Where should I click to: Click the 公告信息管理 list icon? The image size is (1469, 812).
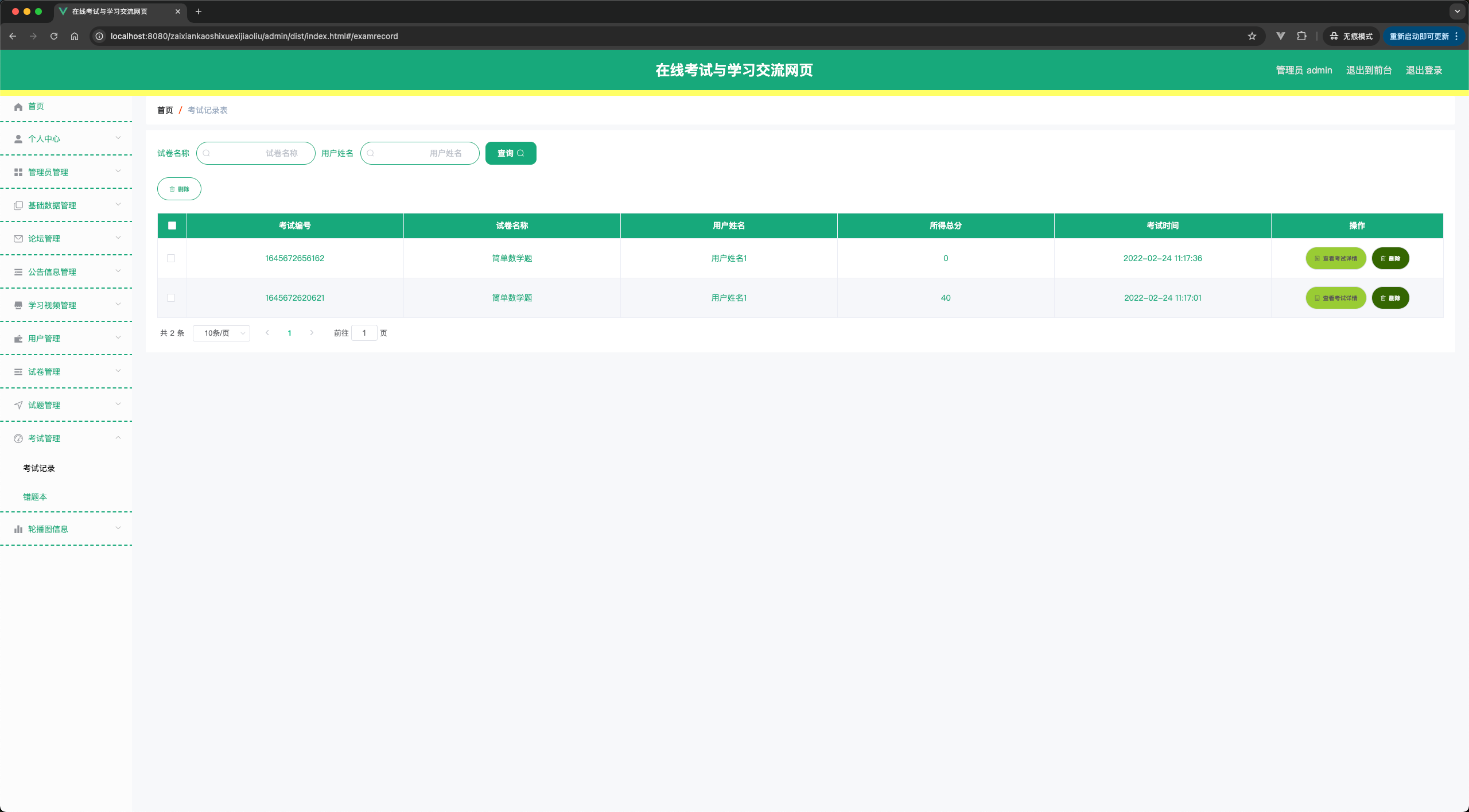18,272
